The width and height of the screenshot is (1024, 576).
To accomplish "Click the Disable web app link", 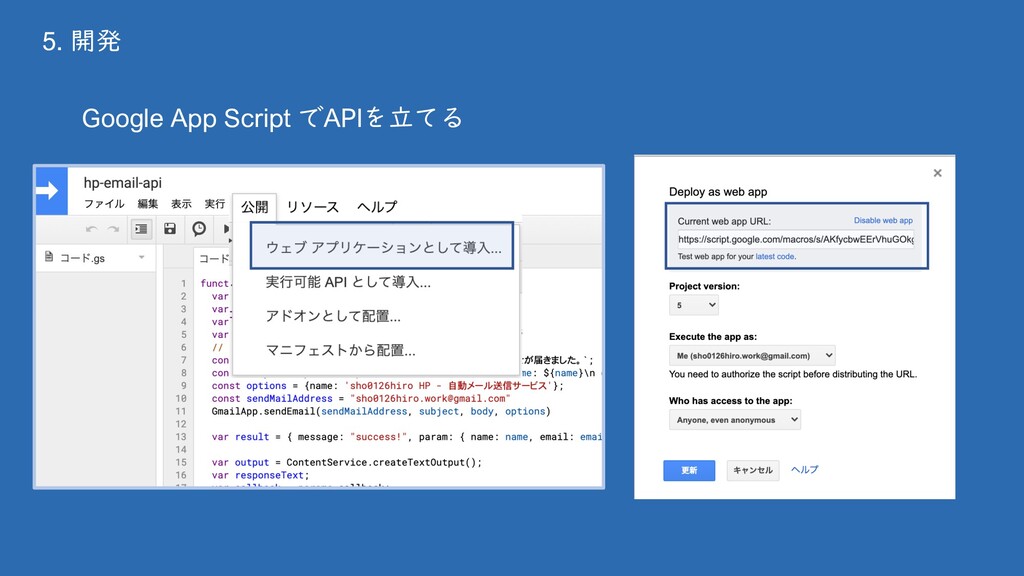I will coord(883,221).
